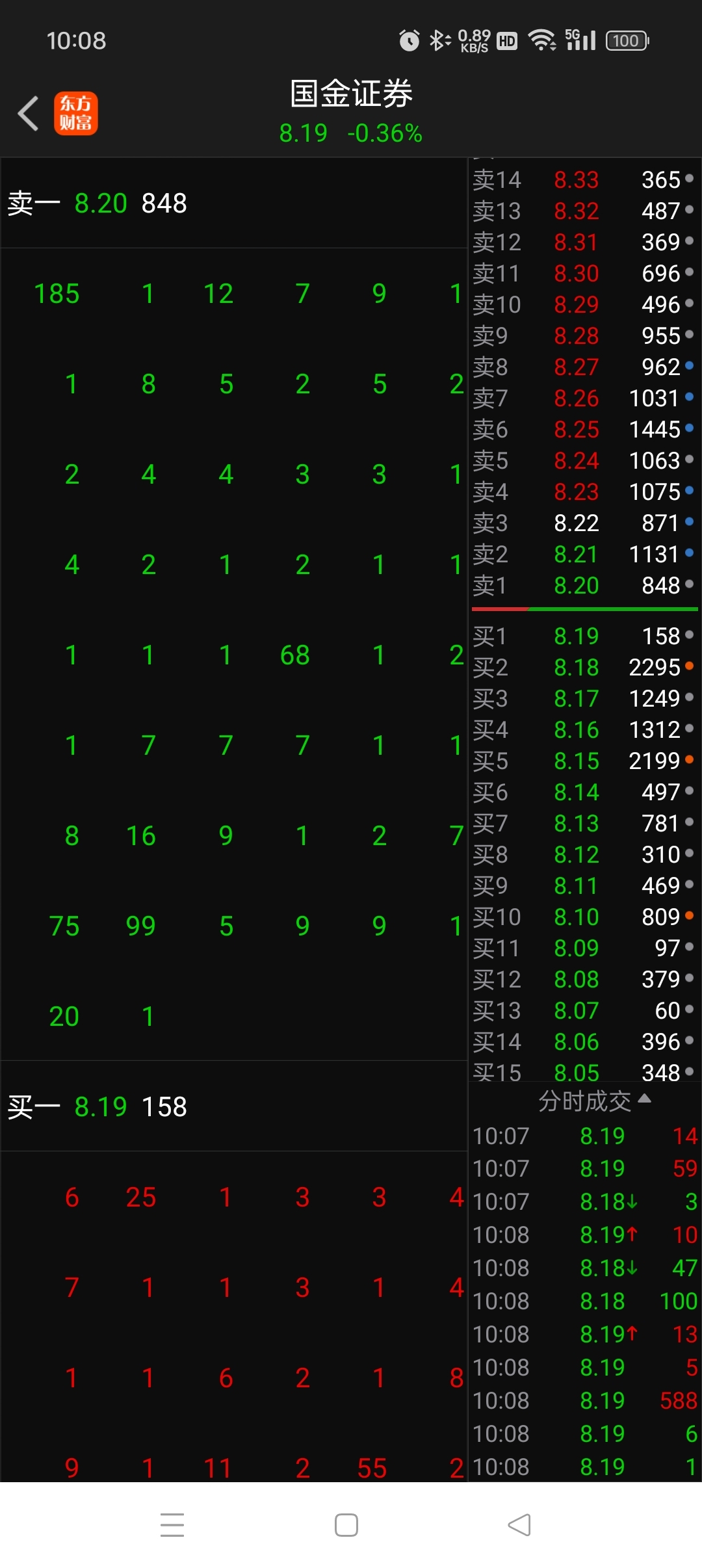702x1568 pixels.
Task: Collapse the 分时成交 panel arrow
Action: coord(644,1099)
